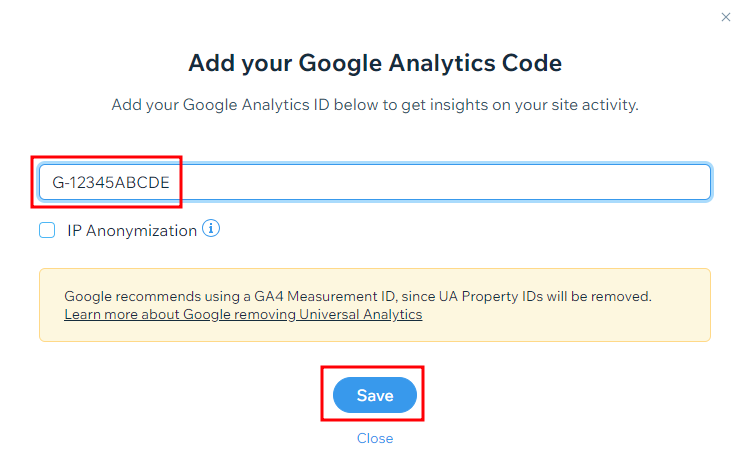Open the IP Anonymization info tooltip icon

pos(211,228)
